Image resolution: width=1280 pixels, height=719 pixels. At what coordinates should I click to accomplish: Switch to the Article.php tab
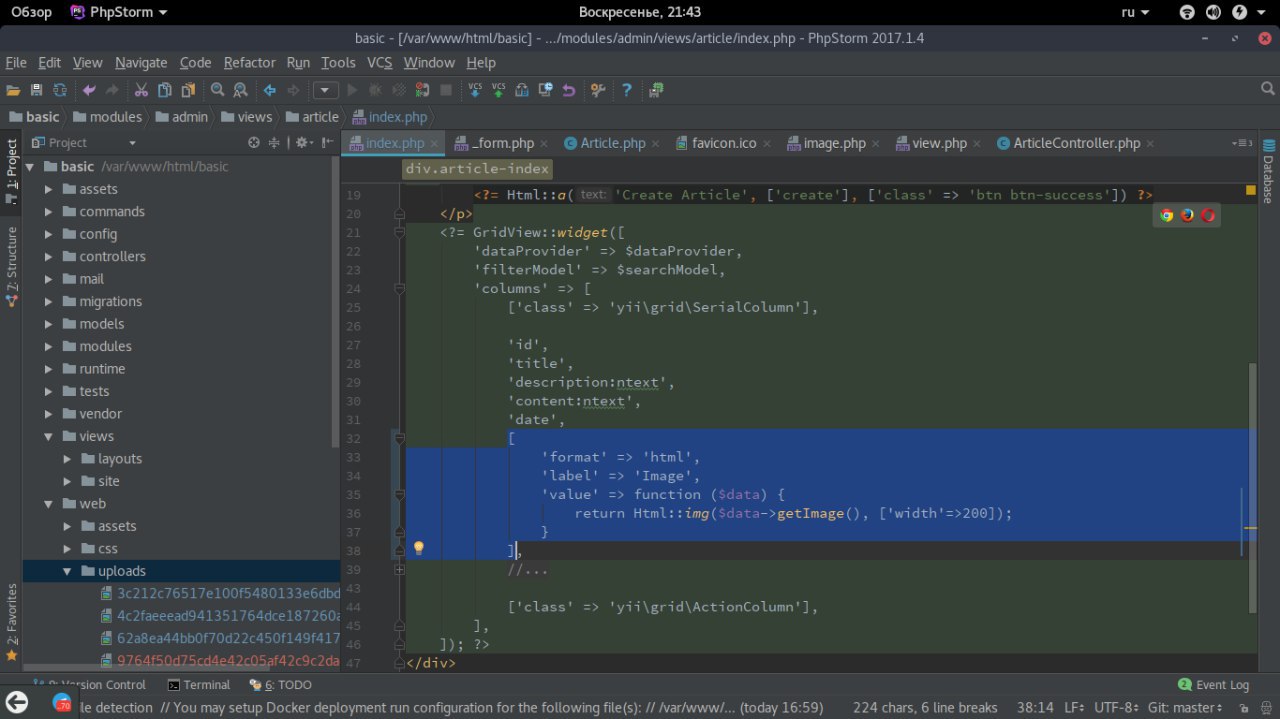pyautogui.click(x=613, y=143)
